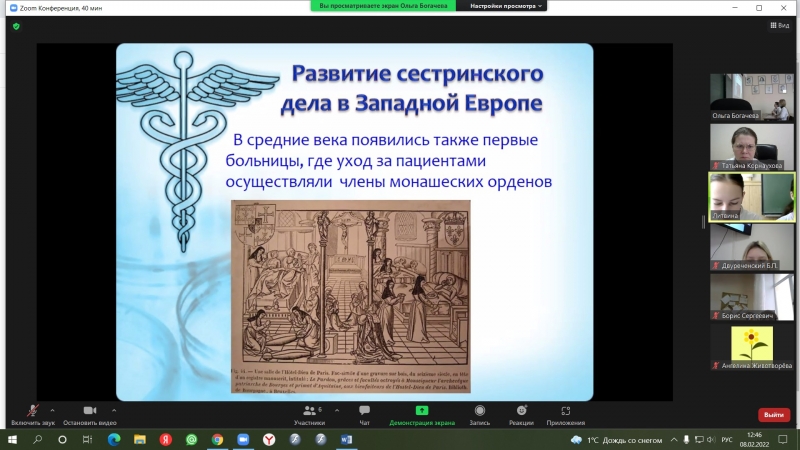
Task: Open Microsoft Word from taskbar
Action: pos(346,439)
